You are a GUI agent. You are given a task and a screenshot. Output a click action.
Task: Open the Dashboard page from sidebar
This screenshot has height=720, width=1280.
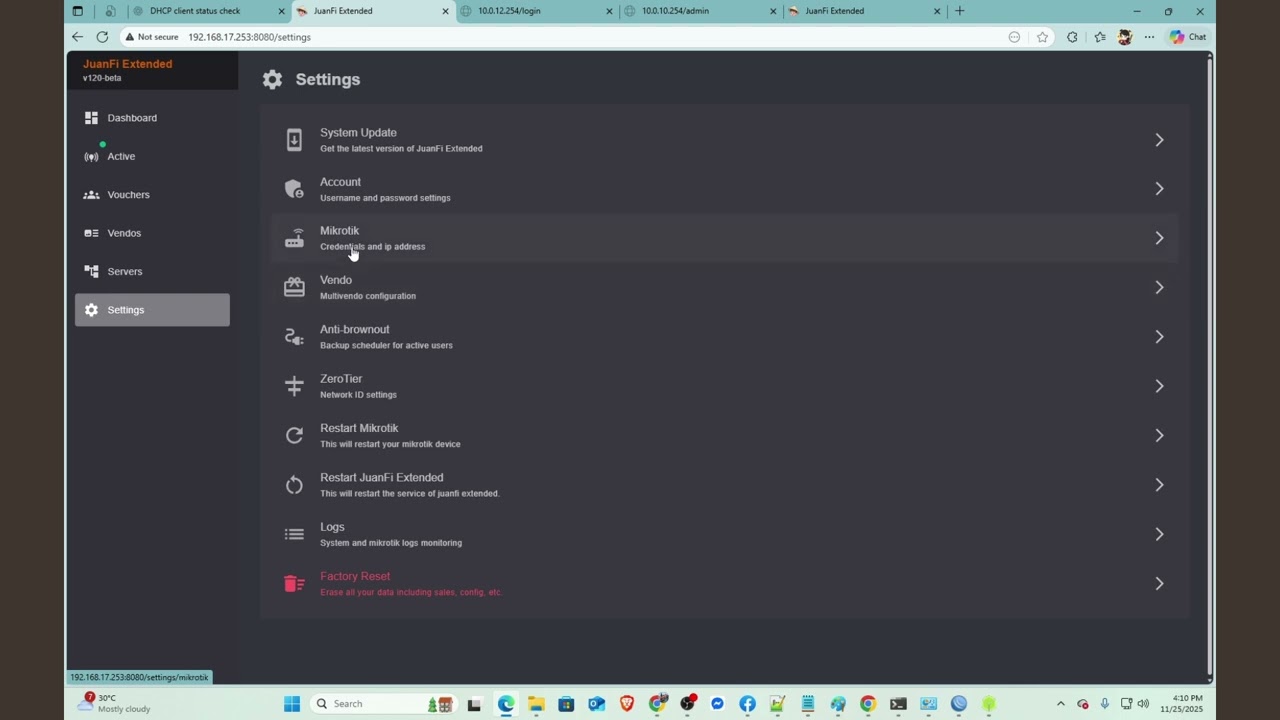pyautogui.click(x=152, y=118)
